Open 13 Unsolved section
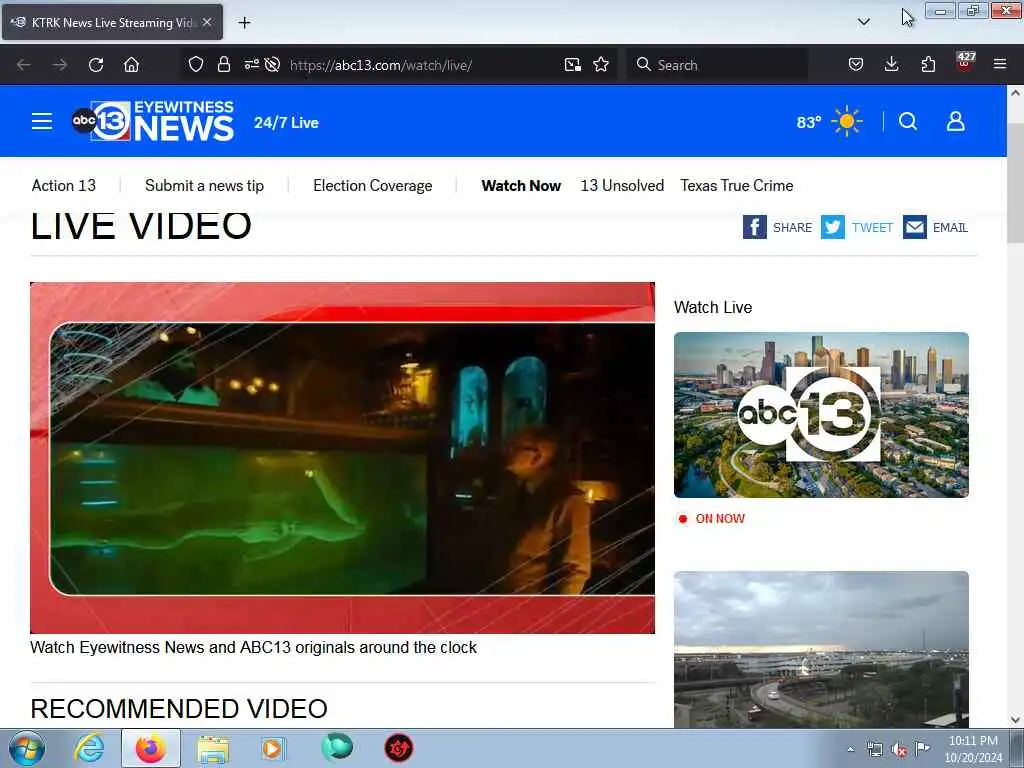The height and width of the screenshot is (768, 1024). click(x=622, y=185)
